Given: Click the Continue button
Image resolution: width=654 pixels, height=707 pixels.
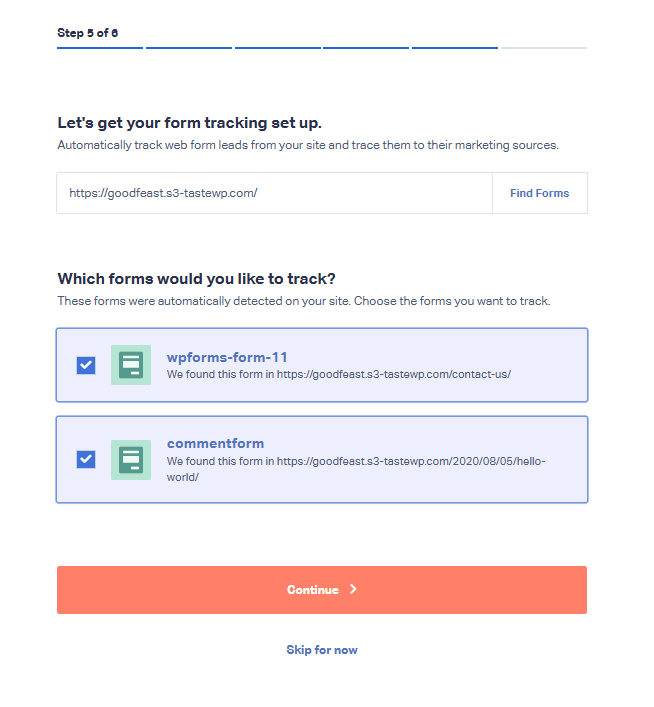Looking at the screenshot, I should pos(322,590).
